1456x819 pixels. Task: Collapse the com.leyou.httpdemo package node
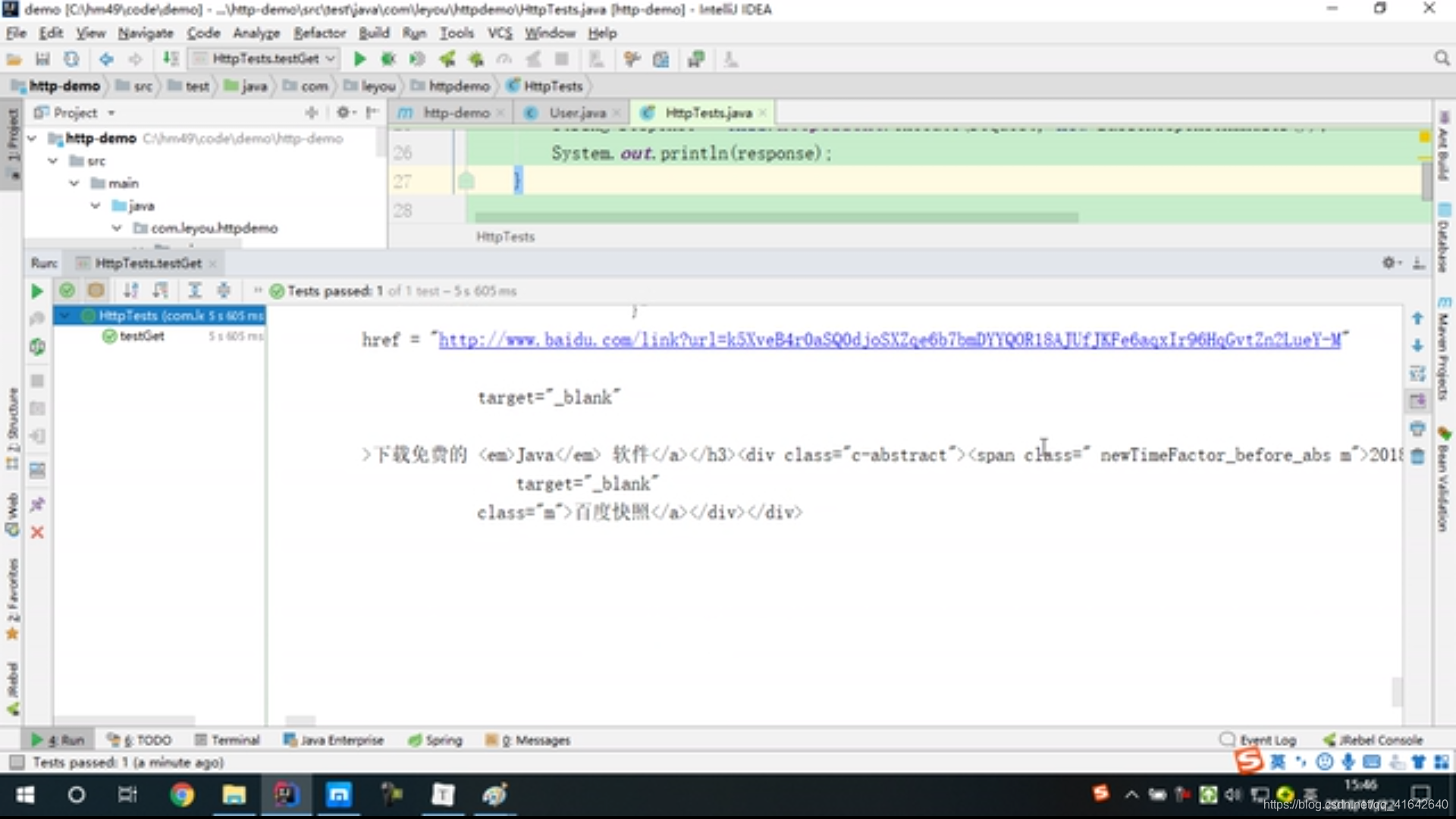pos(117,227)
